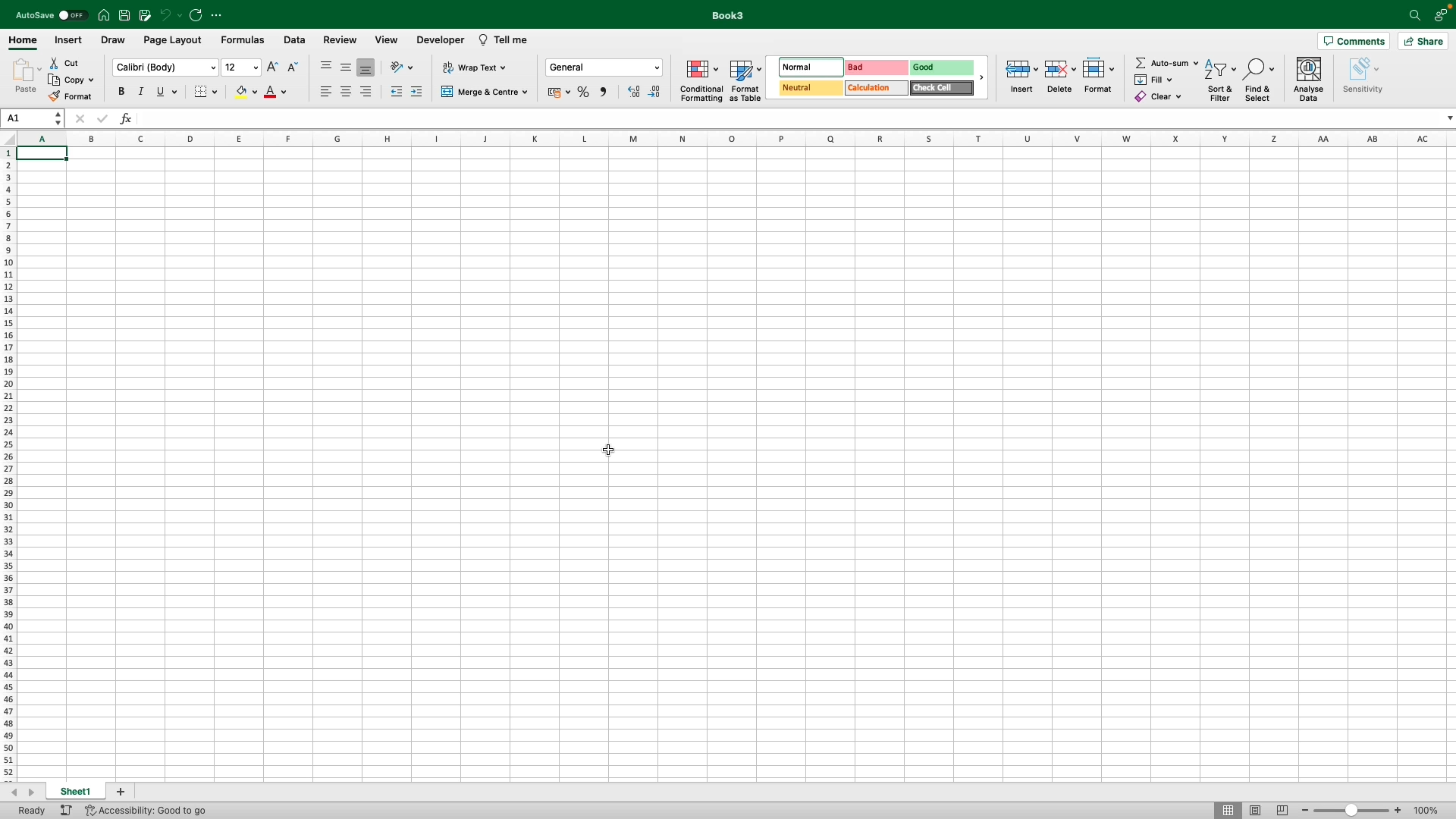Open the Developer tab
The width and height of the screenshot is (1456, 819).
click(440, 39)
